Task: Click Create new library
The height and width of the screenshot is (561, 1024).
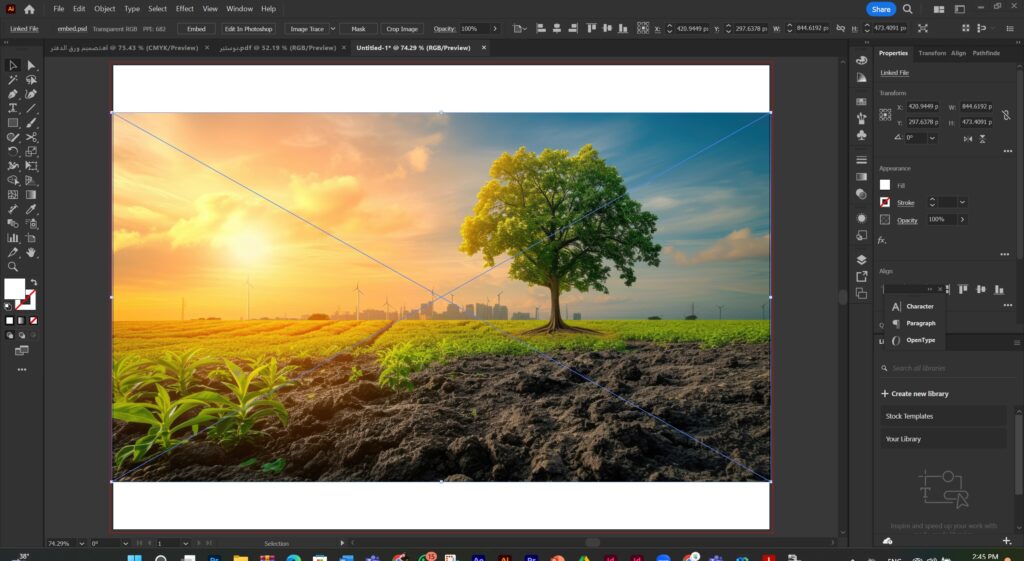Action: pyautogui.click(x=915, y=394)
